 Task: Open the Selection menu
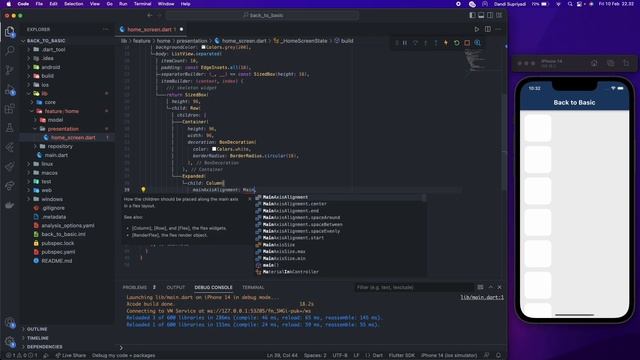(x=73, y=4)
